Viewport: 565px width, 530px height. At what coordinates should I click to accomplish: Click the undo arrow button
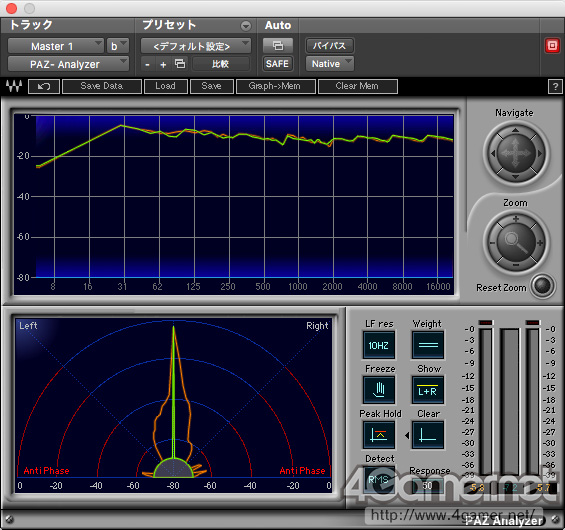[44, 86]
